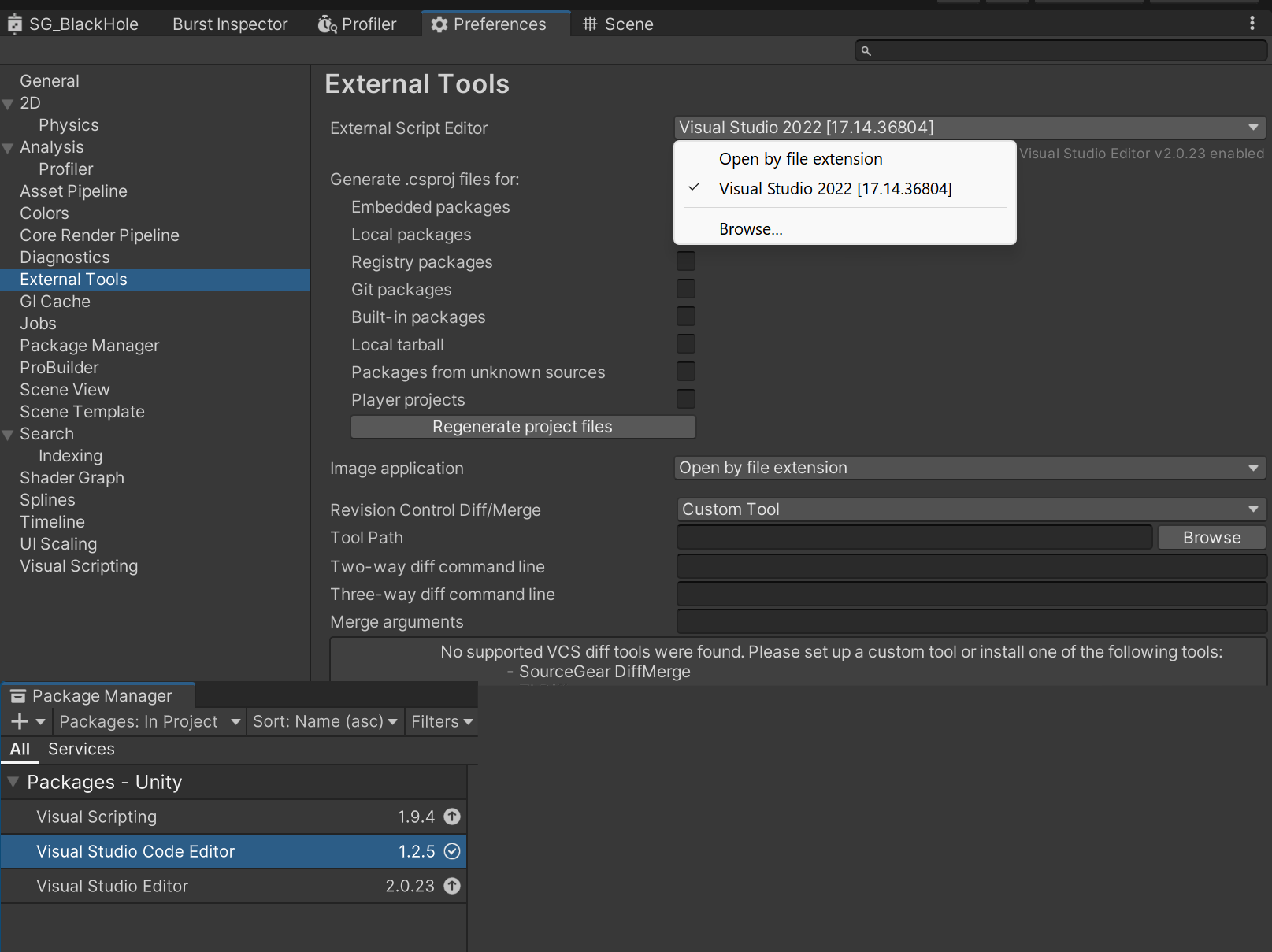Switch to the Scene tab
This screenshot has height=952, width=1272.
(x=618, y=24)
